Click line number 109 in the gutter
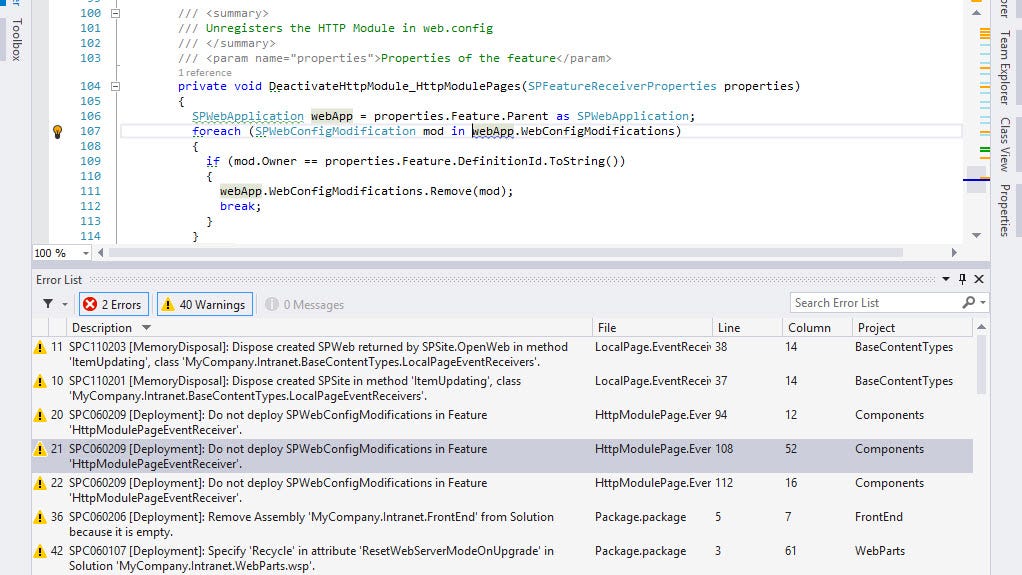The image size is (1022, 575). click(x=90, y=161)
